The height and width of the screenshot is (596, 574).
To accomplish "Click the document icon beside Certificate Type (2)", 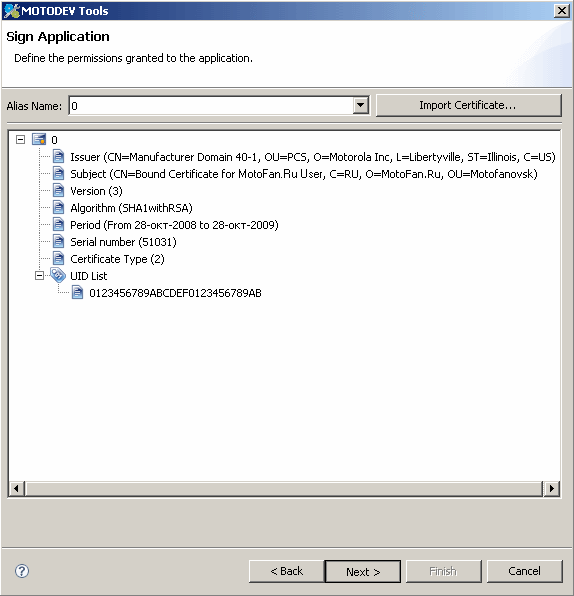I will point(58,258).
